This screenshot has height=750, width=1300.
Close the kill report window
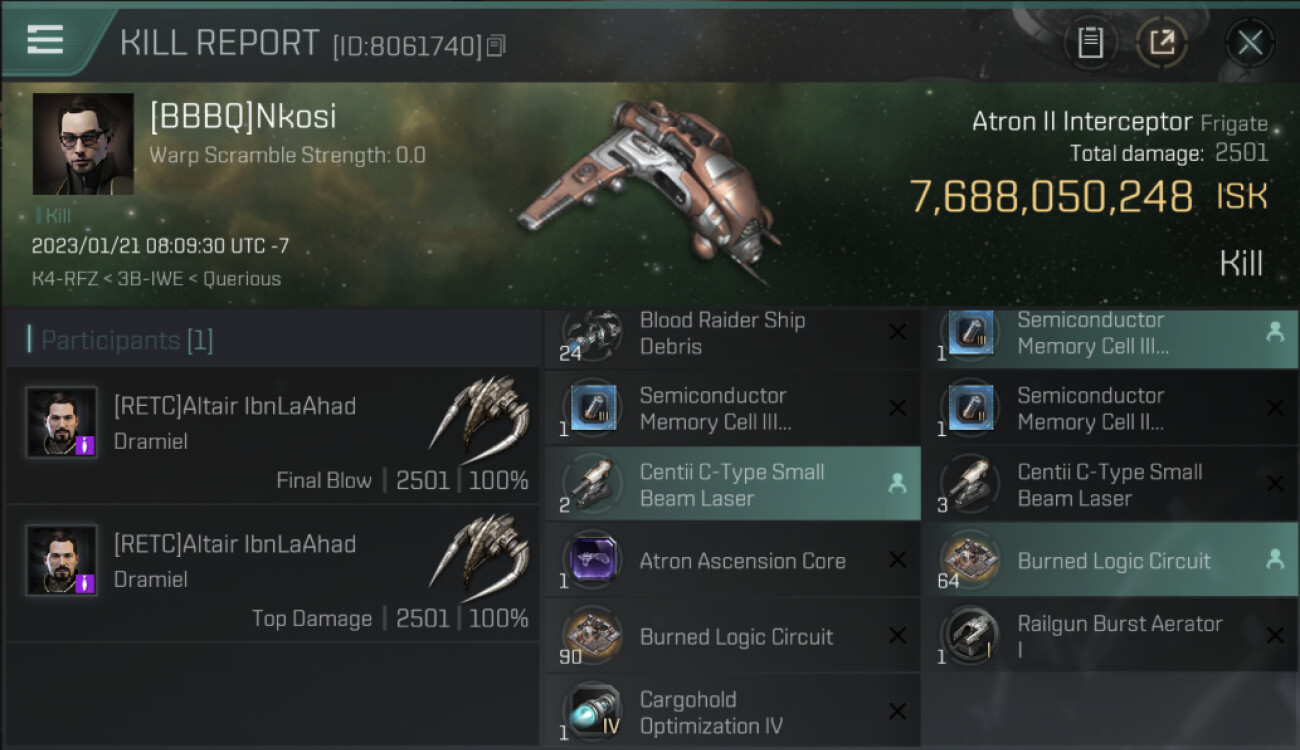(x=1250, y=42)
